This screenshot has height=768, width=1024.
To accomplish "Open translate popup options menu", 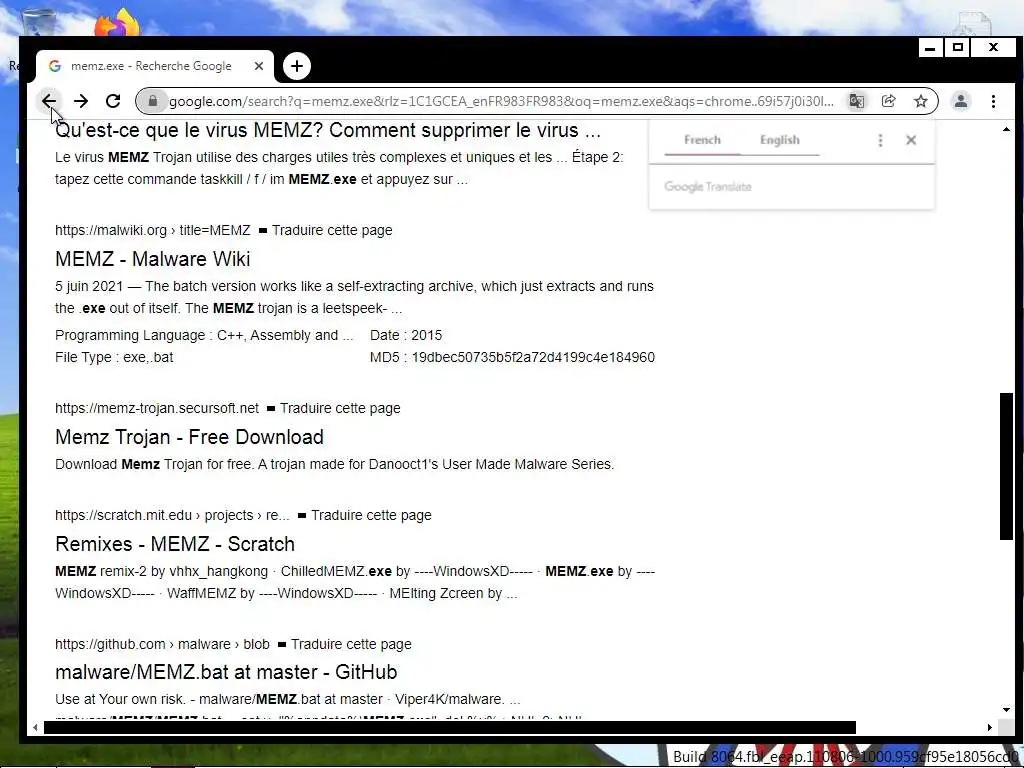I will pos(880,140).
